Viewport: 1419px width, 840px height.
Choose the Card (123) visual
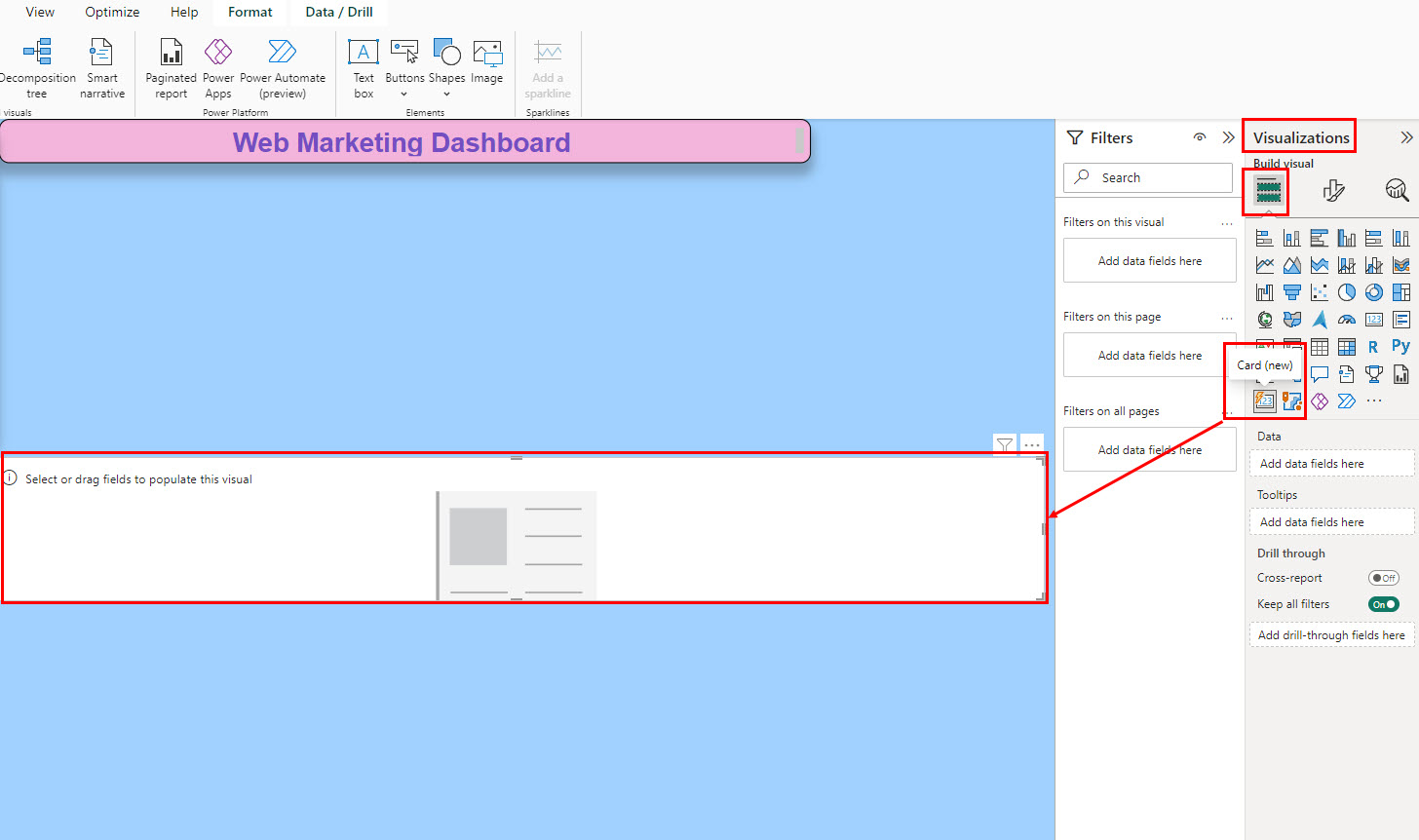click(1374, 320)
